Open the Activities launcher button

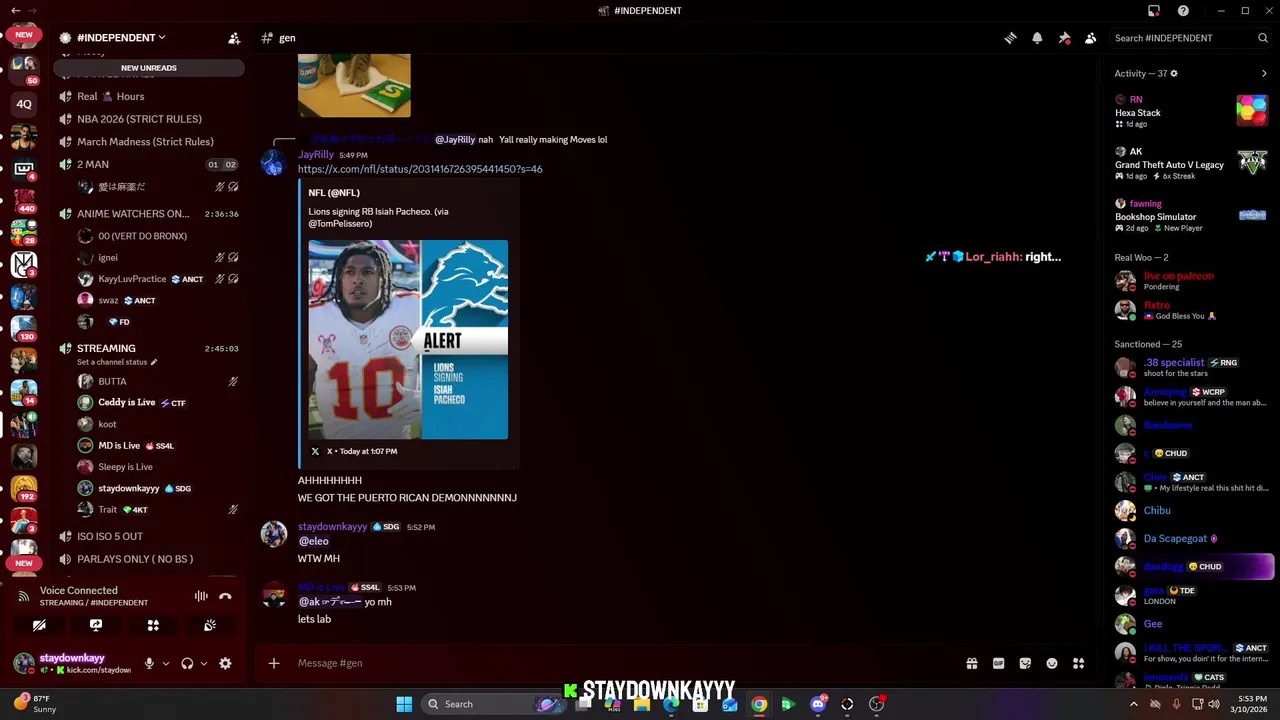[x=153, y=625]
